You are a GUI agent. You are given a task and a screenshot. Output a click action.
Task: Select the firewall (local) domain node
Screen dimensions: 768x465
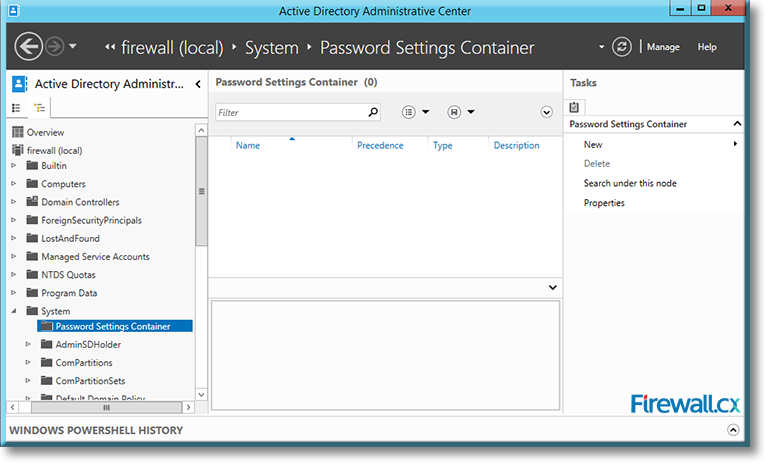click(x=54, y=150)
